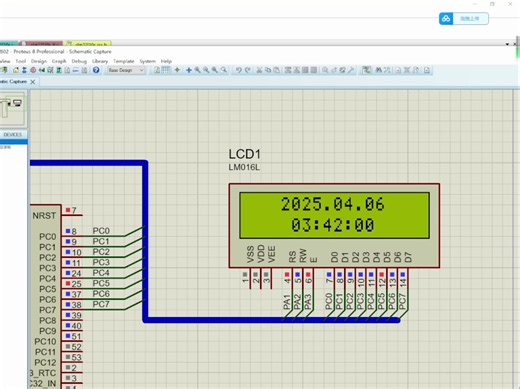Screen dimensions: 520x389
Task: Click the Undo arrow icon
Action: [x=239, y=70]
